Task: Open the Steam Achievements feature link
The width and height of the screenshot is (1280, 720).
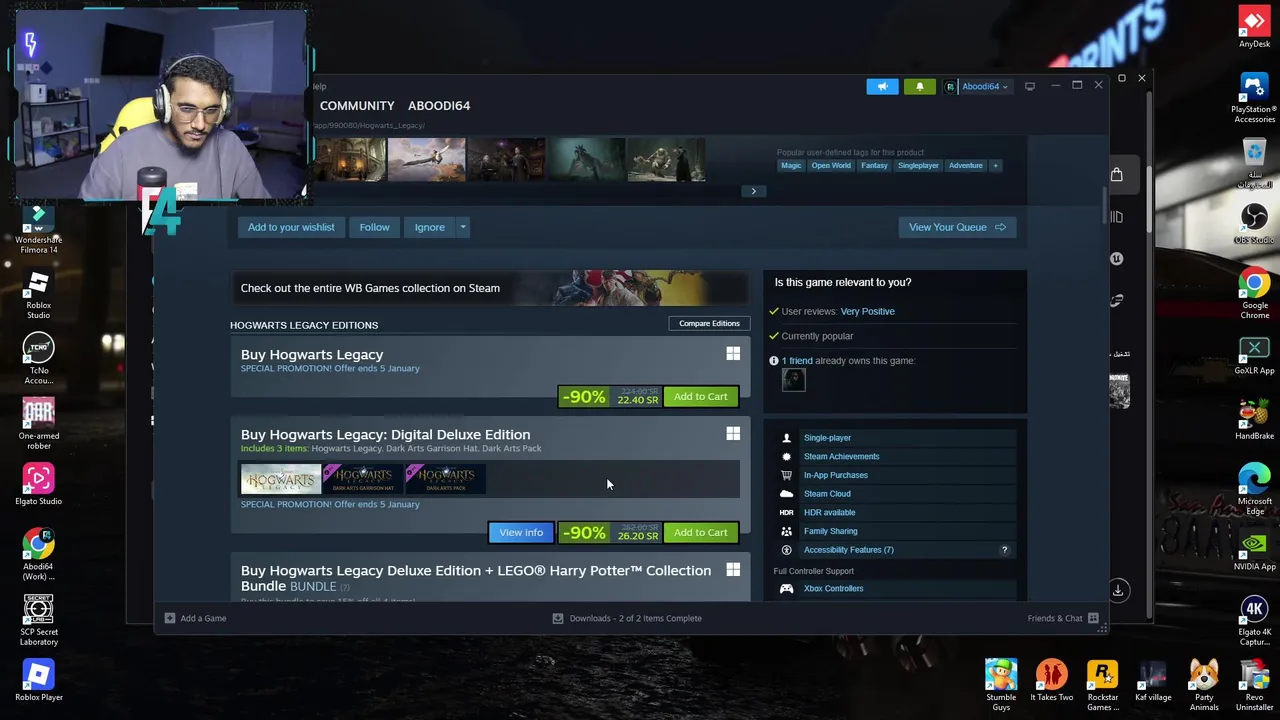Action: click(841, 457)
